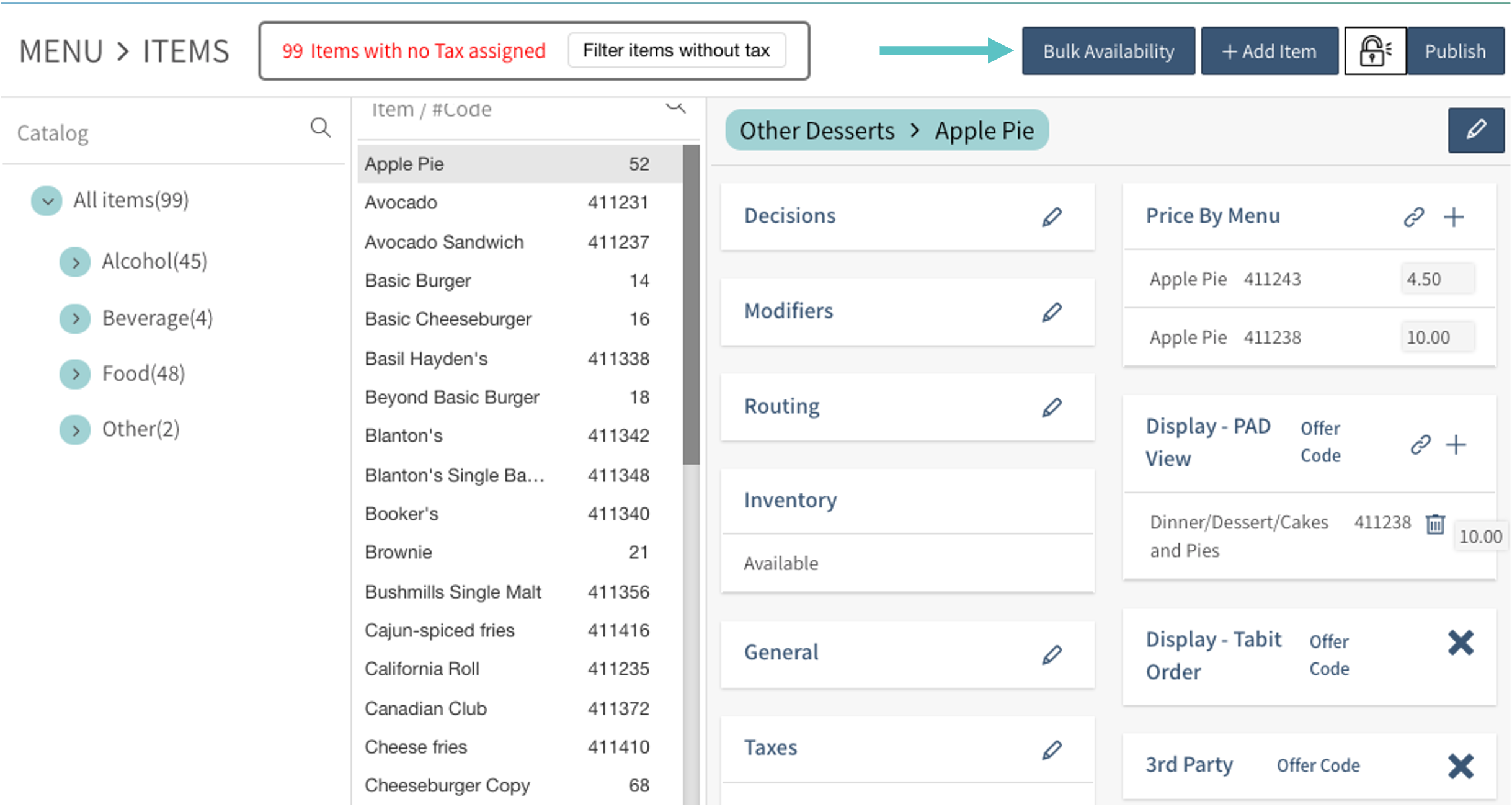1512x807 pixels.
Task: Select Avocado Sandwich in the item list
Action: click(444, 242)
